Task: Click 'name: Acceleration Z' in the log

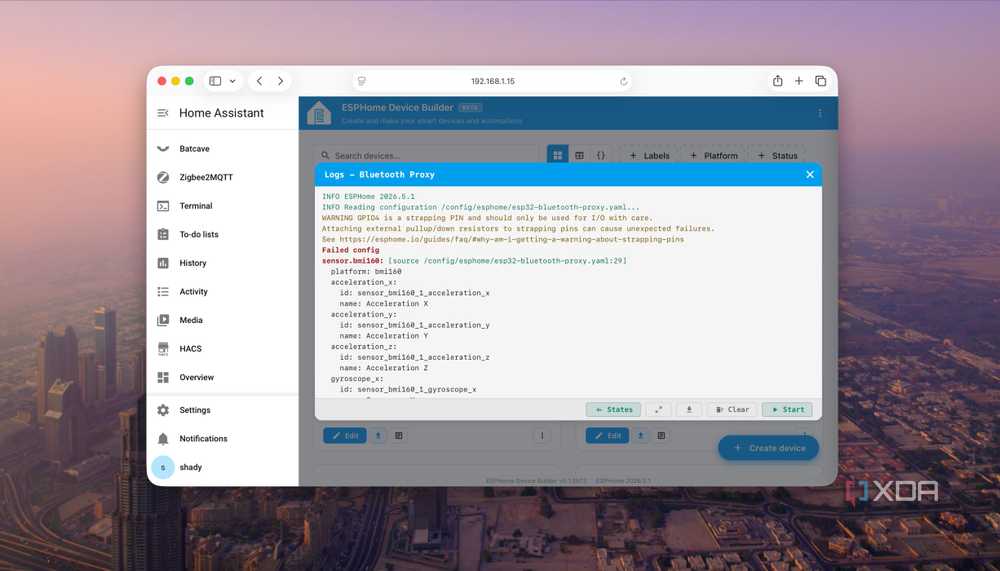Action: tap(384, 368)
